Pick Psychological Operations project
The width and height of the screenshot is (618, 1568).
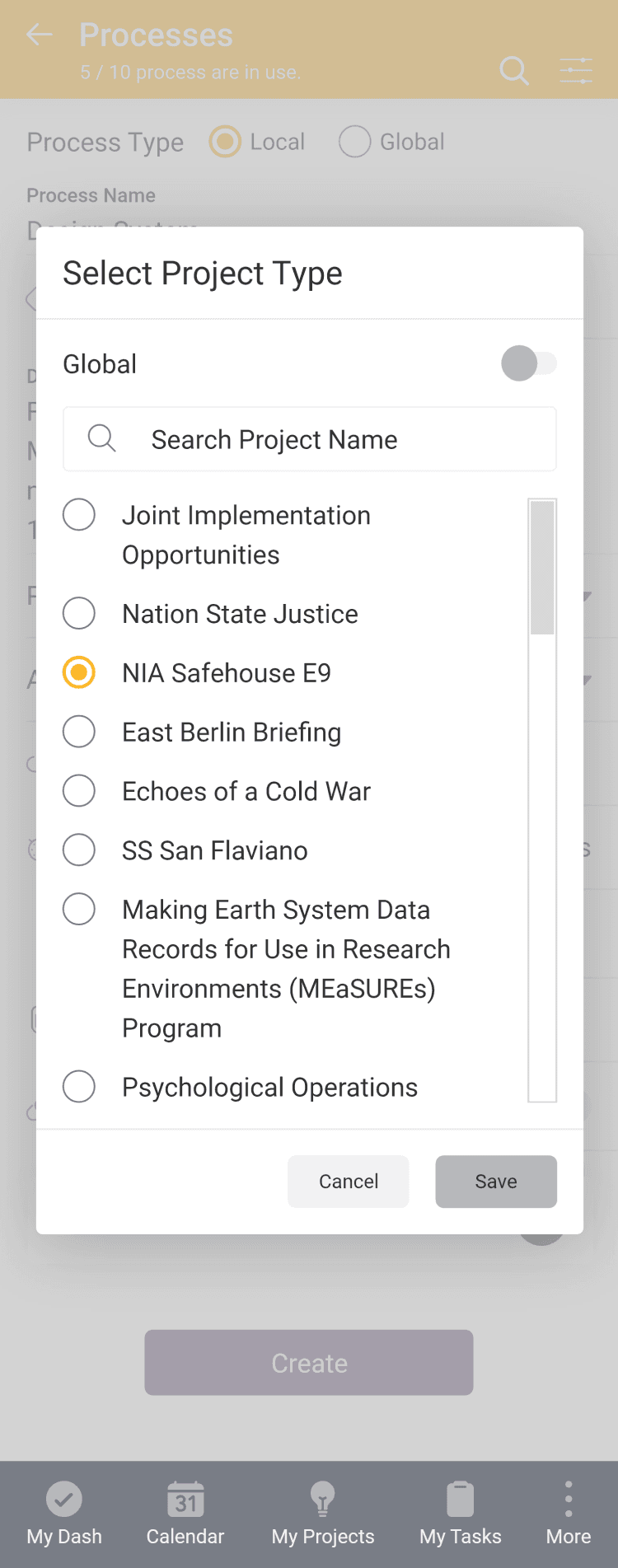[x=79, y=1087]
